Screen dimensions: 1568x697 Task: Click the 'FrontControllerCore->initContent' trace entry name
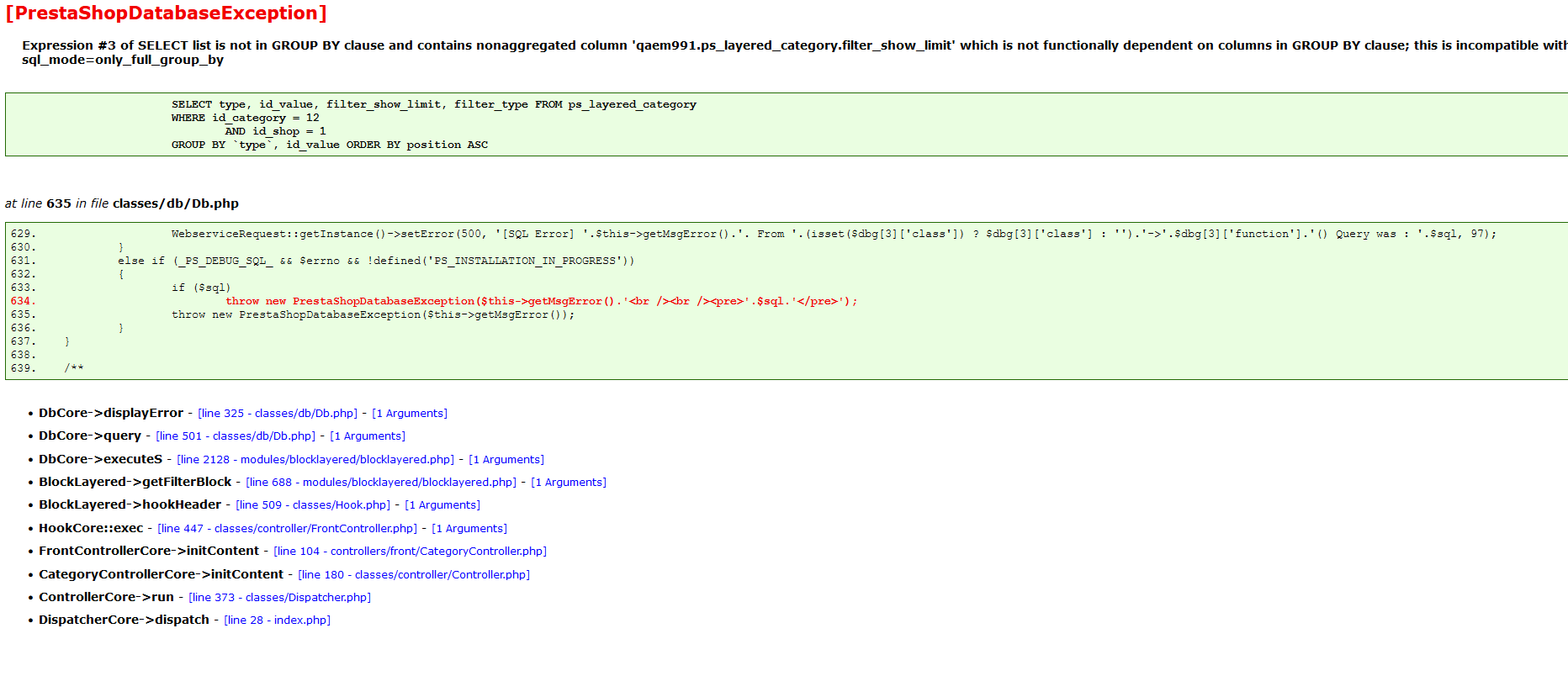pos(149,551)
